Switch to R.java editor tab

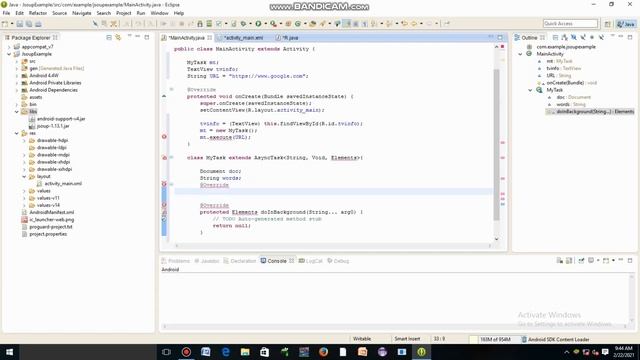click(290, 38)
